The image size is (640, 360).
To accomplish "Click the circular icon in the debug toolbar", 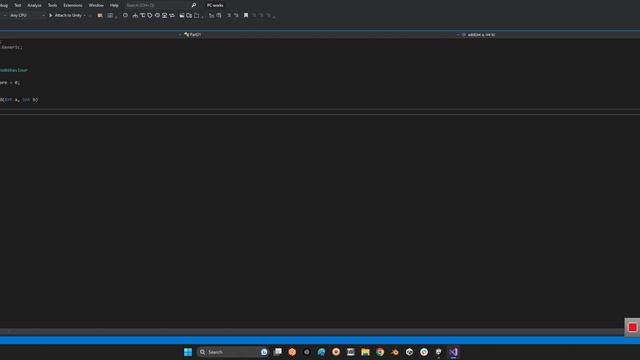I will pyautogui.click(x=125, y=16).
